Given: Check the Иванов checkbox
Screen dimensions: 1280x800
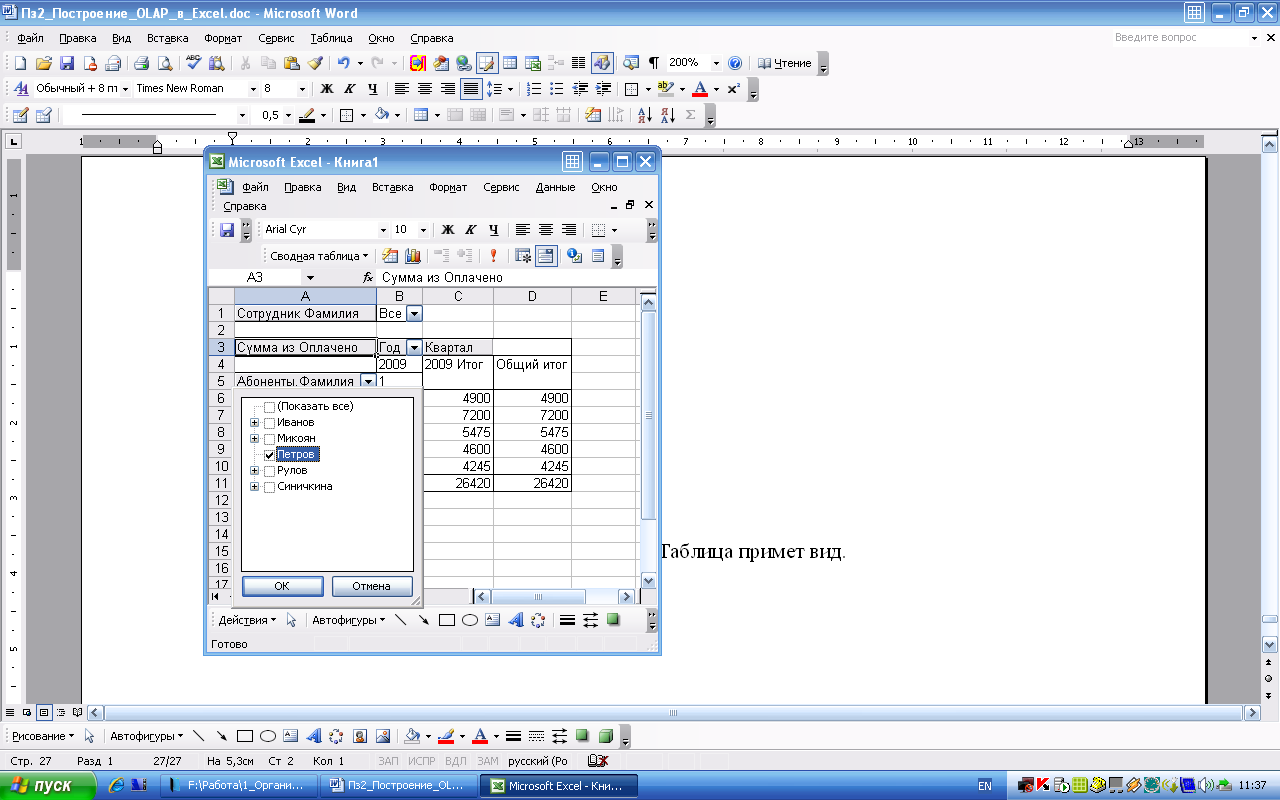Looking at the screenshot, I should pyautogui.click(x=269, y=423).
